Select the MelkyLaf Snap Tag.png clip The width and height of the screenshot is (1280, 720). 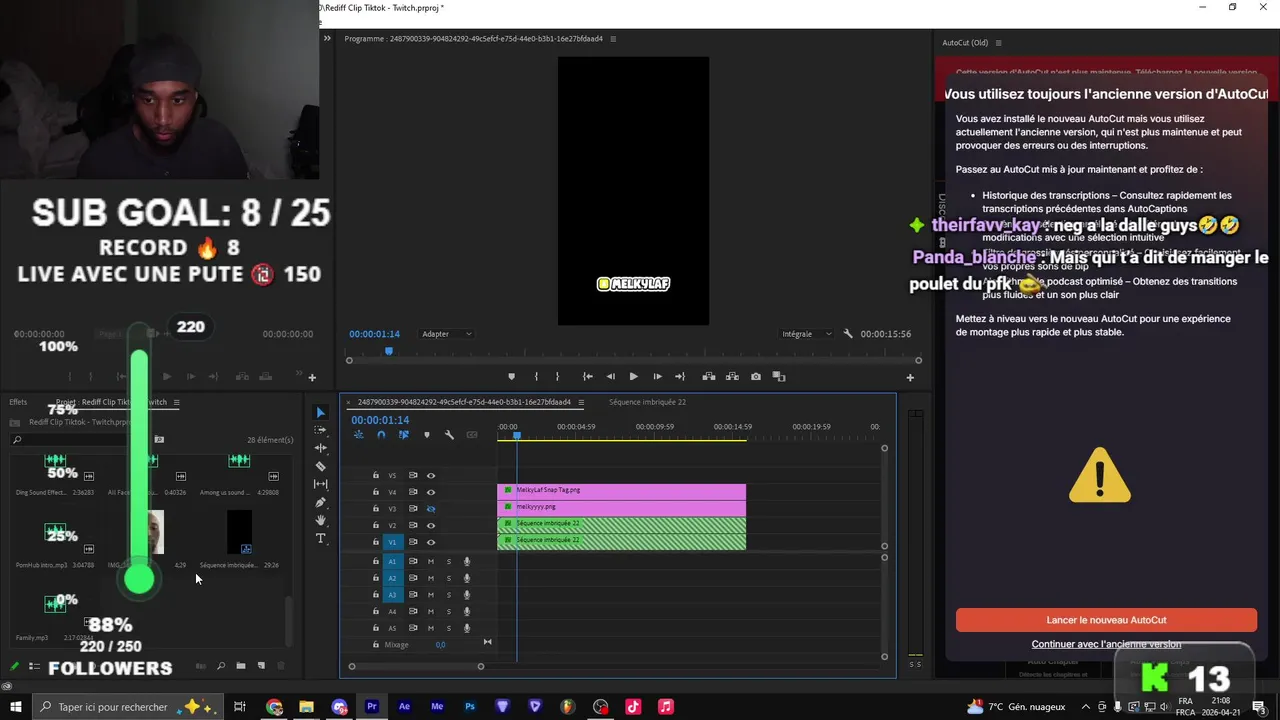[621, 490]
